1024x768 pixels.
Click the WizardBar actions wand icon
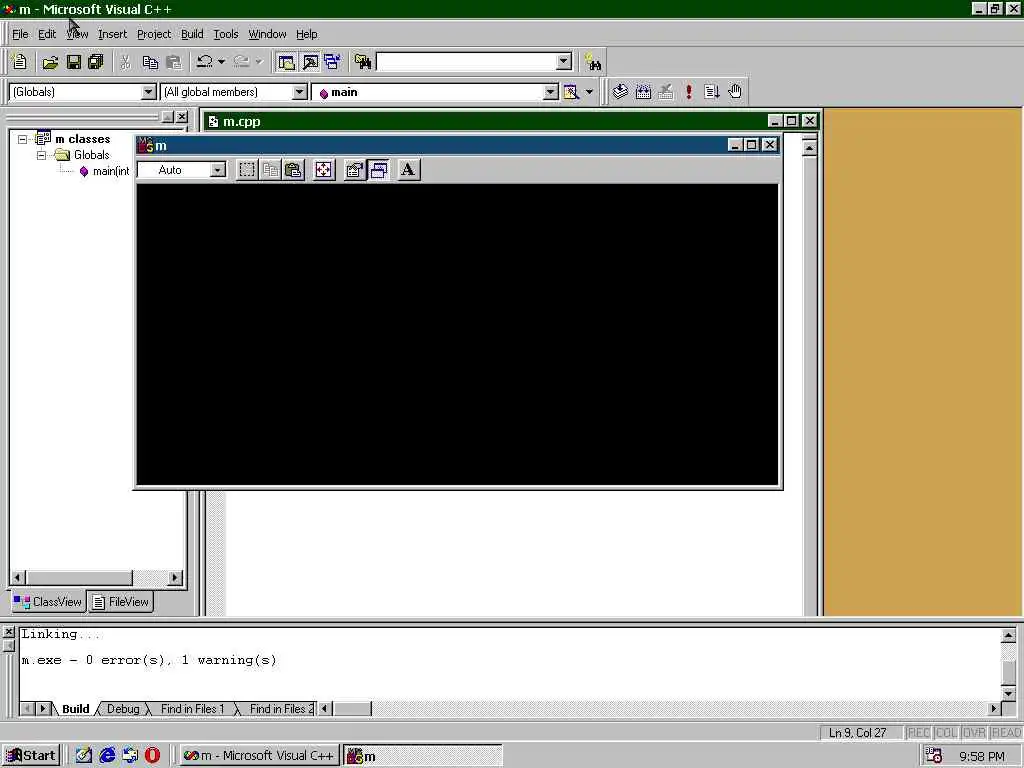coord(571,92)
